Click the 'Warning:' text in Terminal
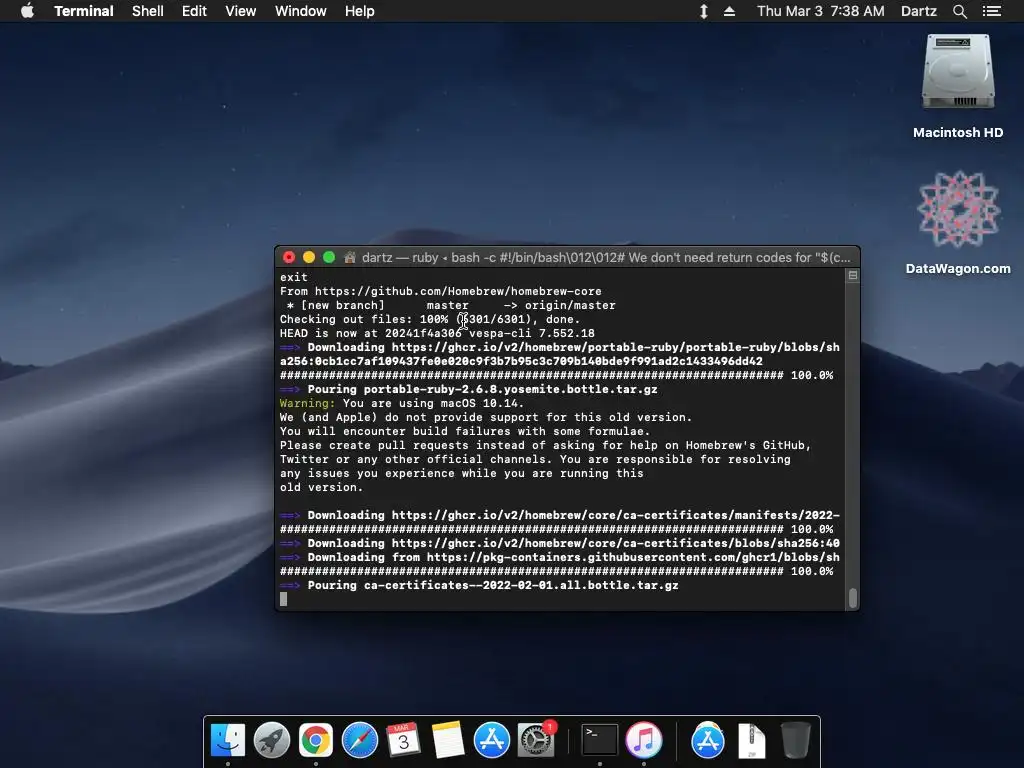Viewport: 1024px width, 768px height. pos(307,403)
